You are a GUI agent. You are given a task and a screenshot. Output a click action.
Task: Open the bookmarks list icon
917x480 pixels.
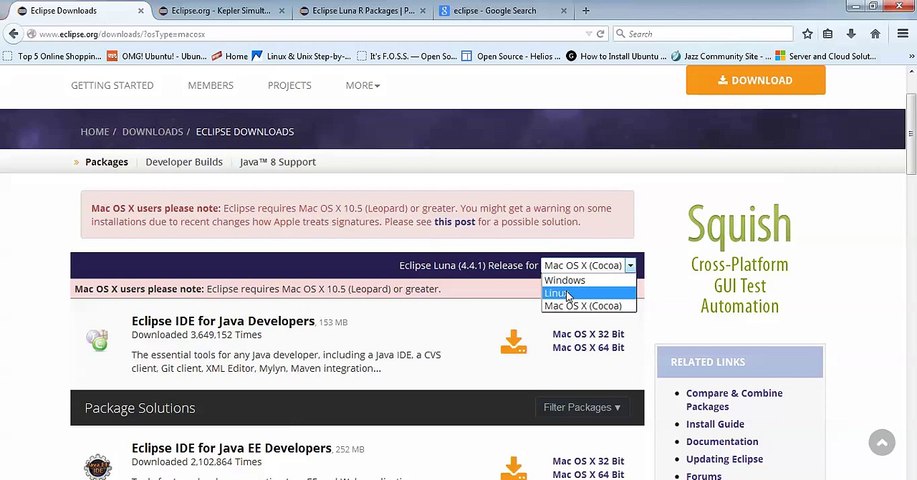828,34
